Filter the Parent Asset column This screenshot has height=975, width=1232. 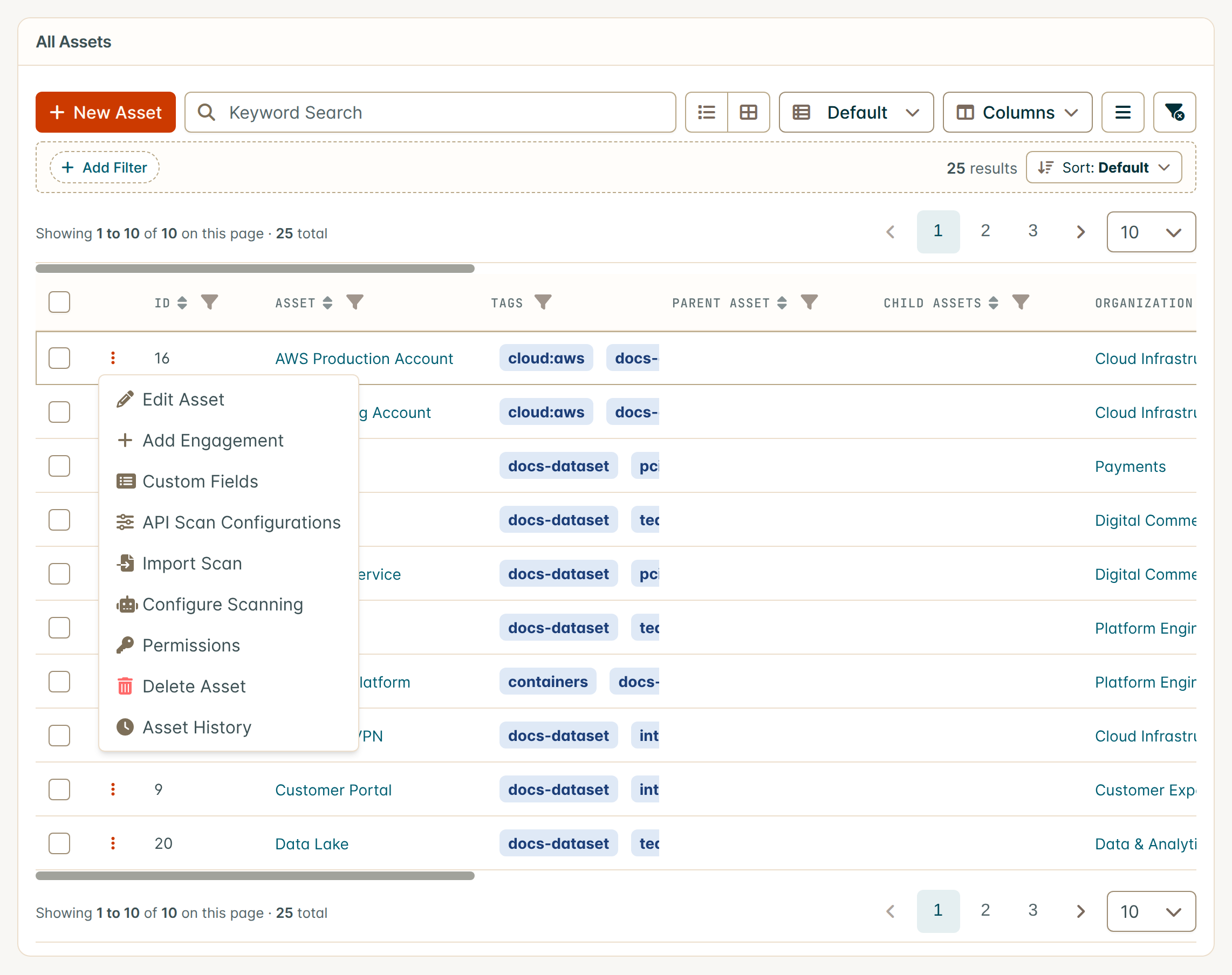[x=809, y=302]
